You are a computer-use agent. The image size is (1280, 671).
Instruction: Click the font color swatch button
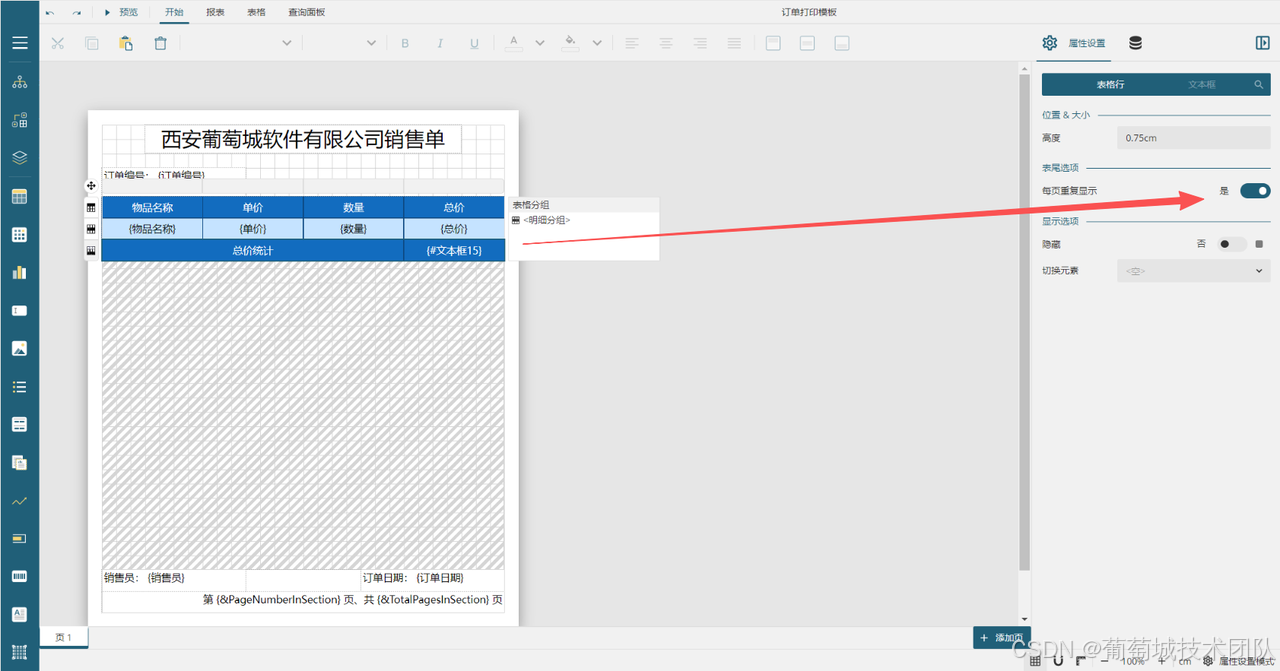point(514,43)
